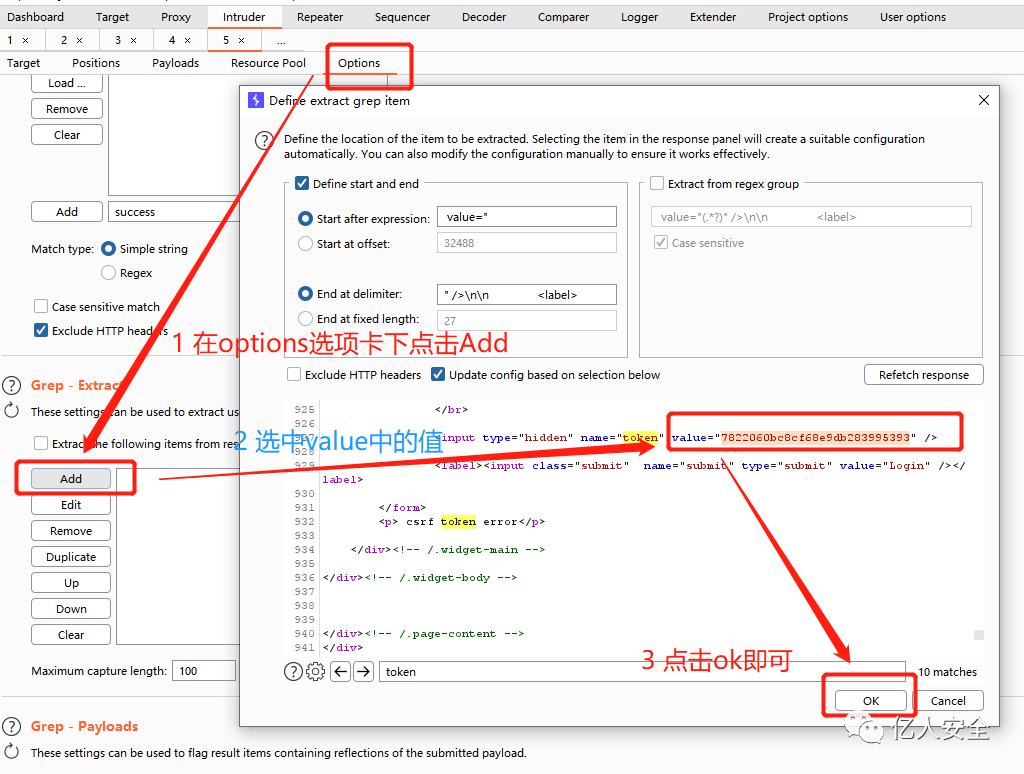Click Add next to the success field
The height and width of the screenshot is (774, 1024).
pyautogui.click(x=67, y=212)
